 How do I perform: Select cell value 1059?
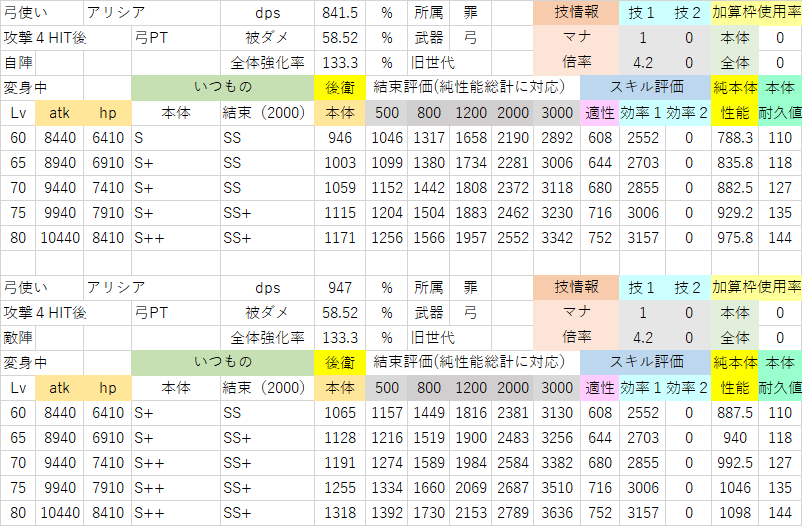tap(340, 188)
